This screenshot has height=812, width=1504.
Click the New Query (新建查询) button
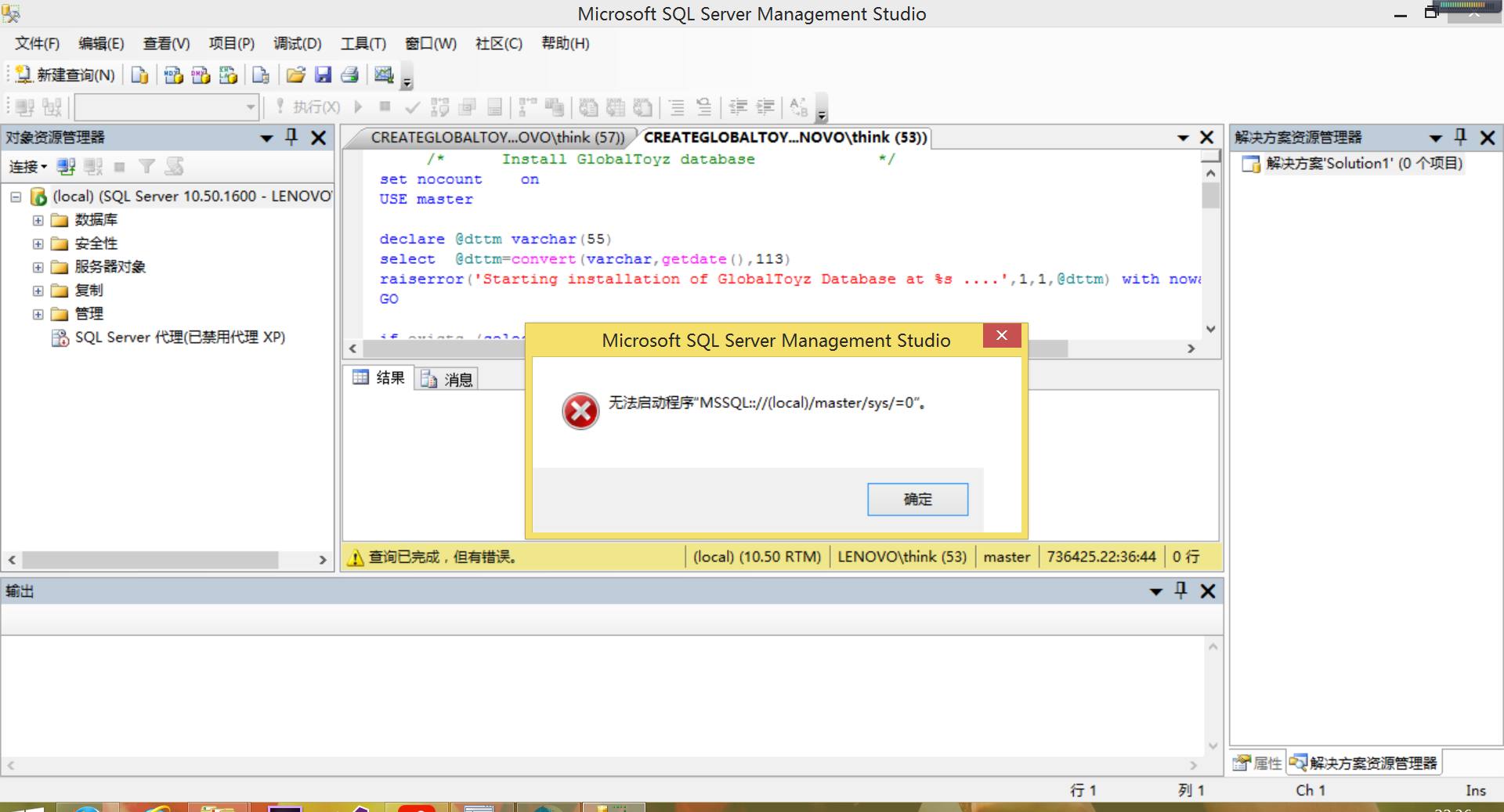(66, 74)
